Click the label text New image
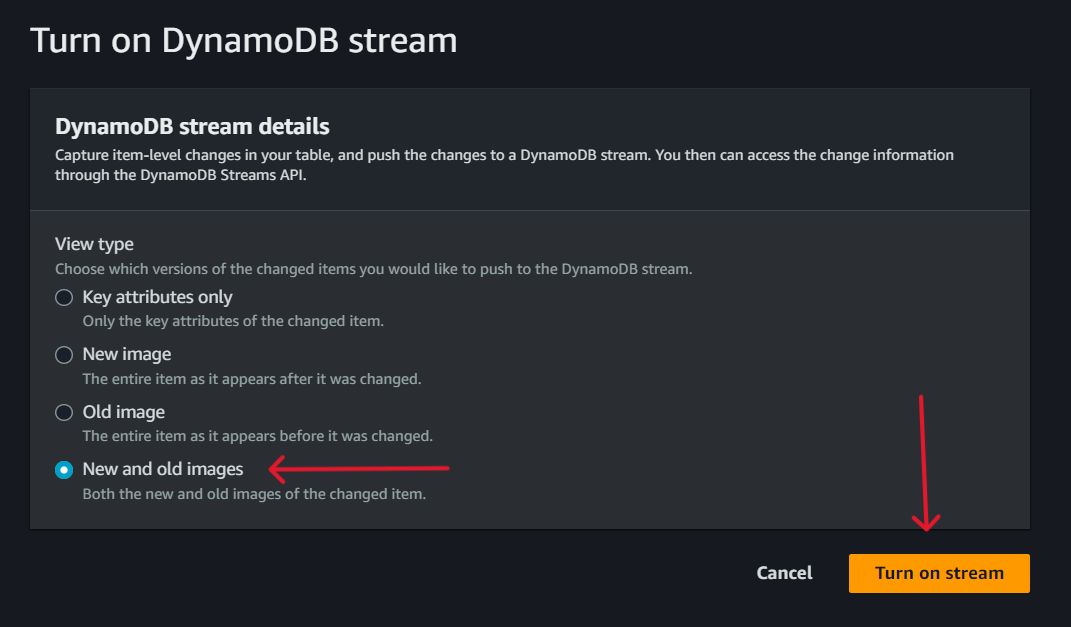 (x=125, y=354)
